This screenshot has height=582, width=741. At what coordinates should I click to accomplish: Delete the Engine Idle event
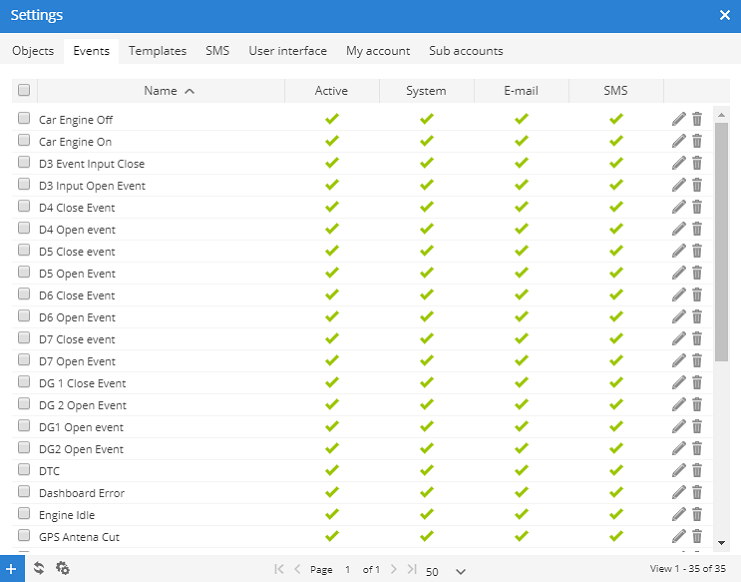[x=697, y=515]
